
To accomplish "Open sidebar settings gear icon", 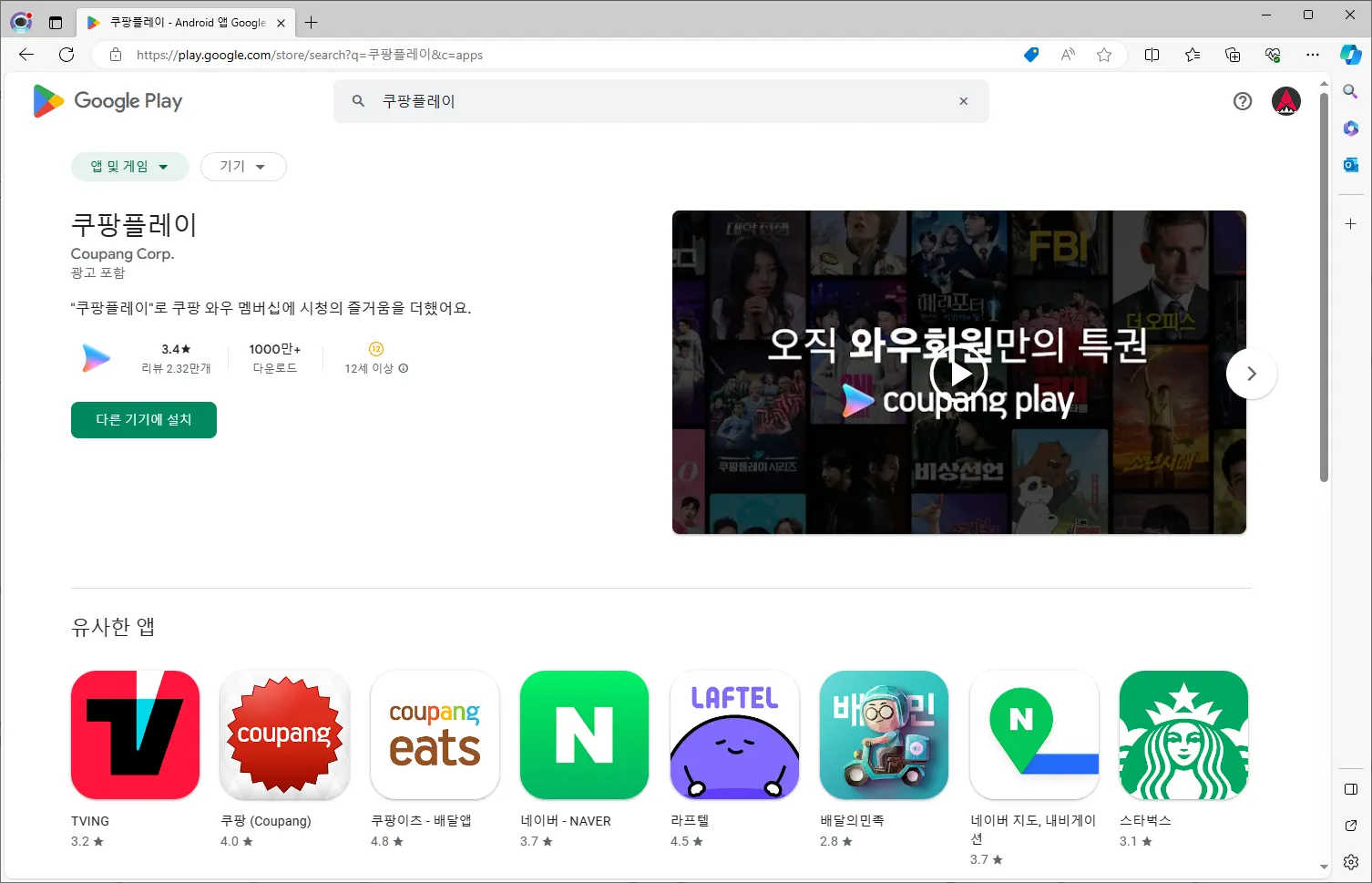I will (1351, 862).
